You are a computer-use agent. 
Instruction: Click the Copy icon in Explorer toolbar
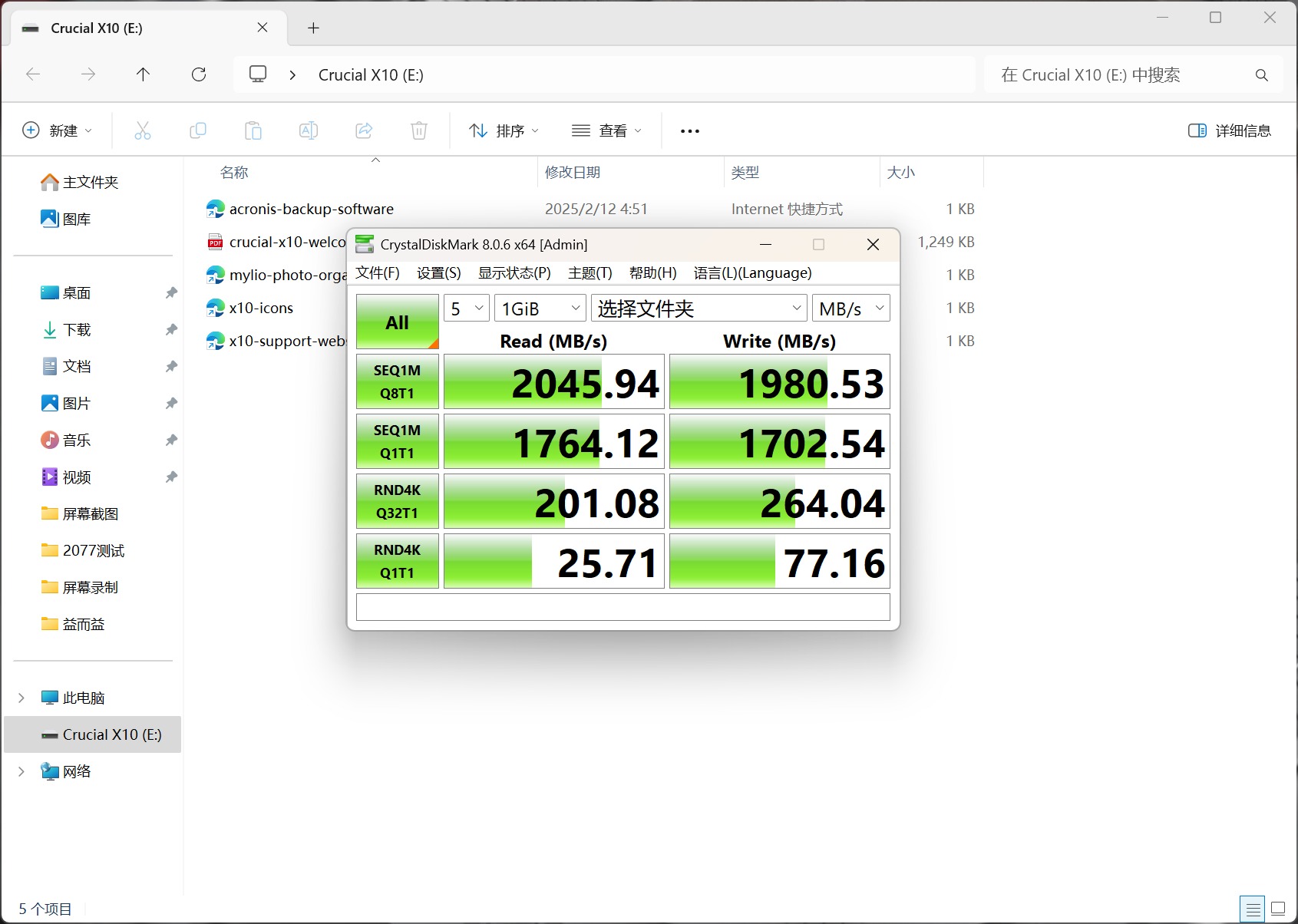198,130
